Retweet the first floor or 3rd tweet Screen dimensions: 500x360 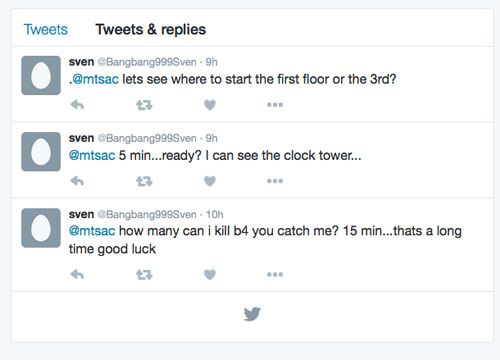pos(144,105)
